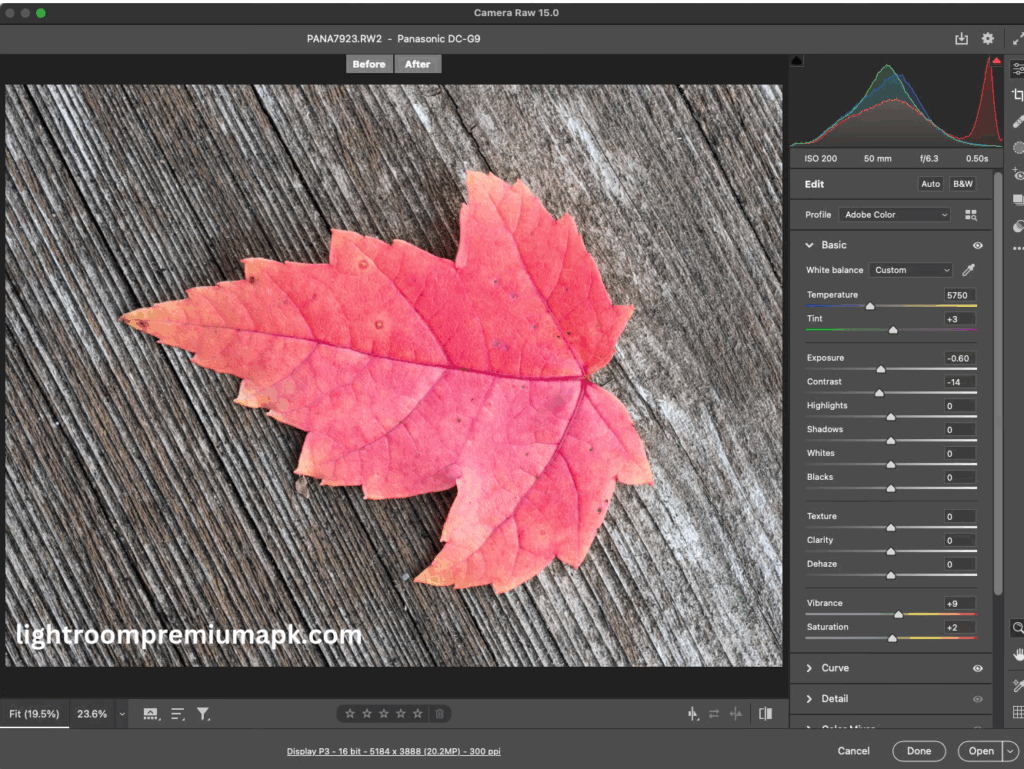Image resolution: width=1024 pixels, height=769 pixels.
Task: Open the Profile dropdown showing Adobe Color
Action: pyautogui.click(x=894, y=215)
